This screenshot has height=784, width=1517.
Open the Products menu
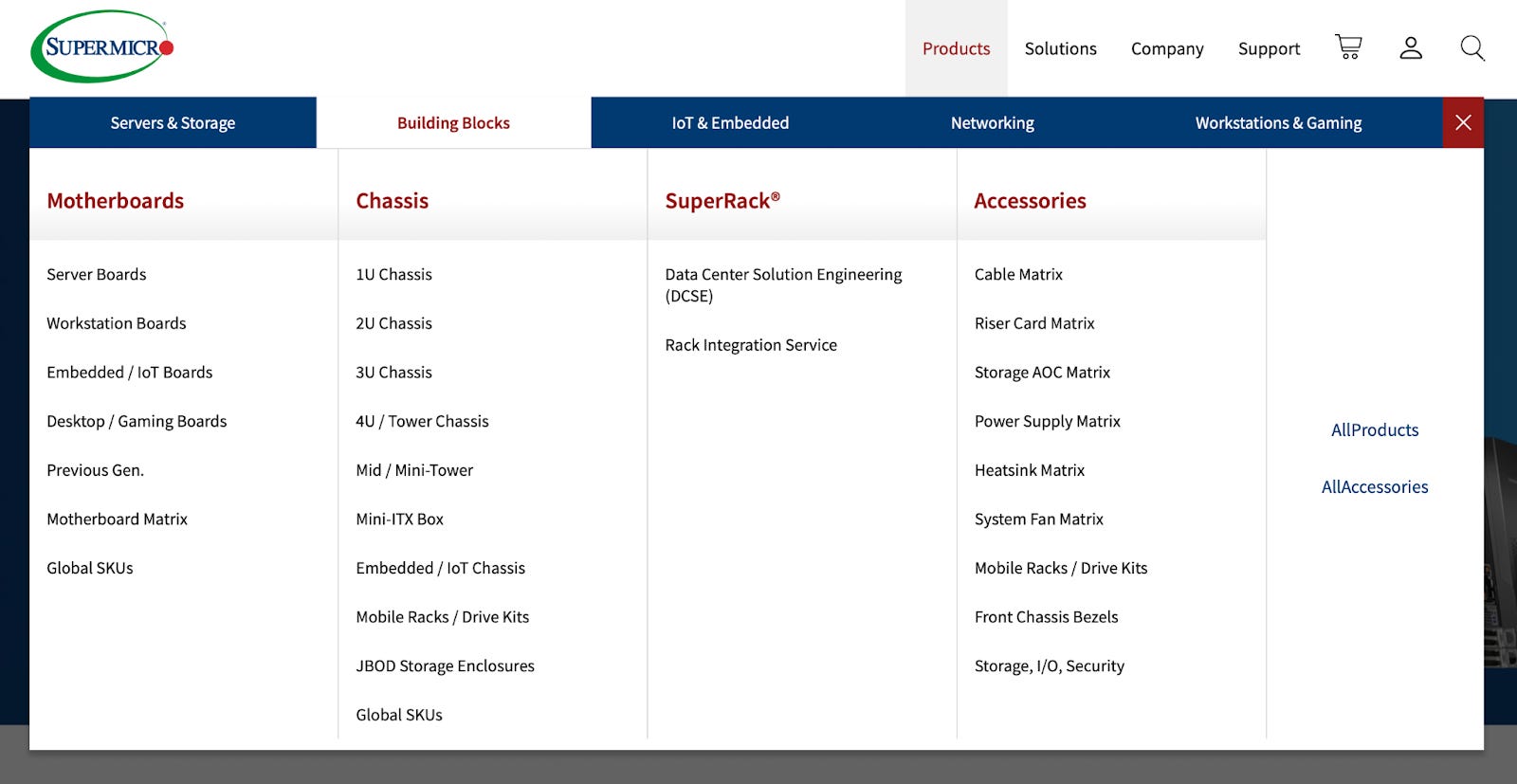tap(956, 48)
